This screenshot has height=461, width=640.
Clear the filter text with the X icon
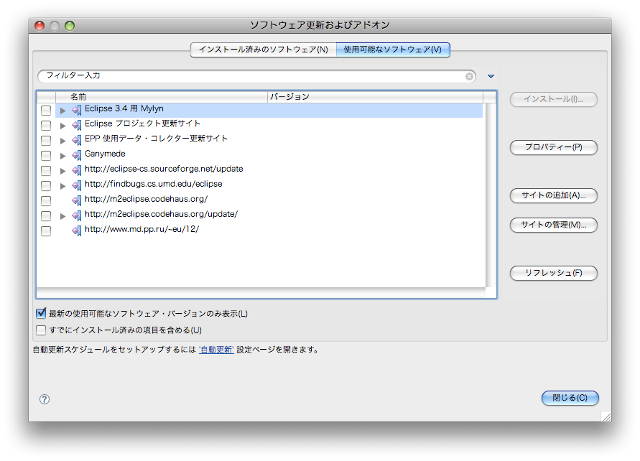point(470,76)
